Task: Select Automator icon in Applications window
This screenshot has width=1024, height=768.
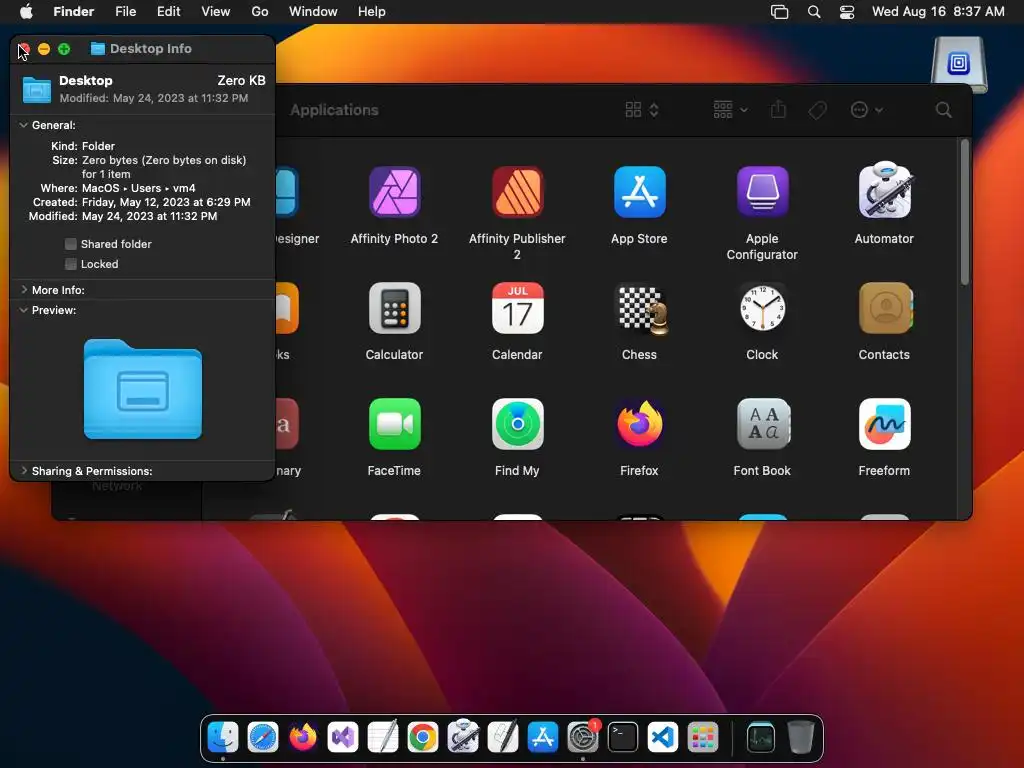Action: [x=884, y=190]
